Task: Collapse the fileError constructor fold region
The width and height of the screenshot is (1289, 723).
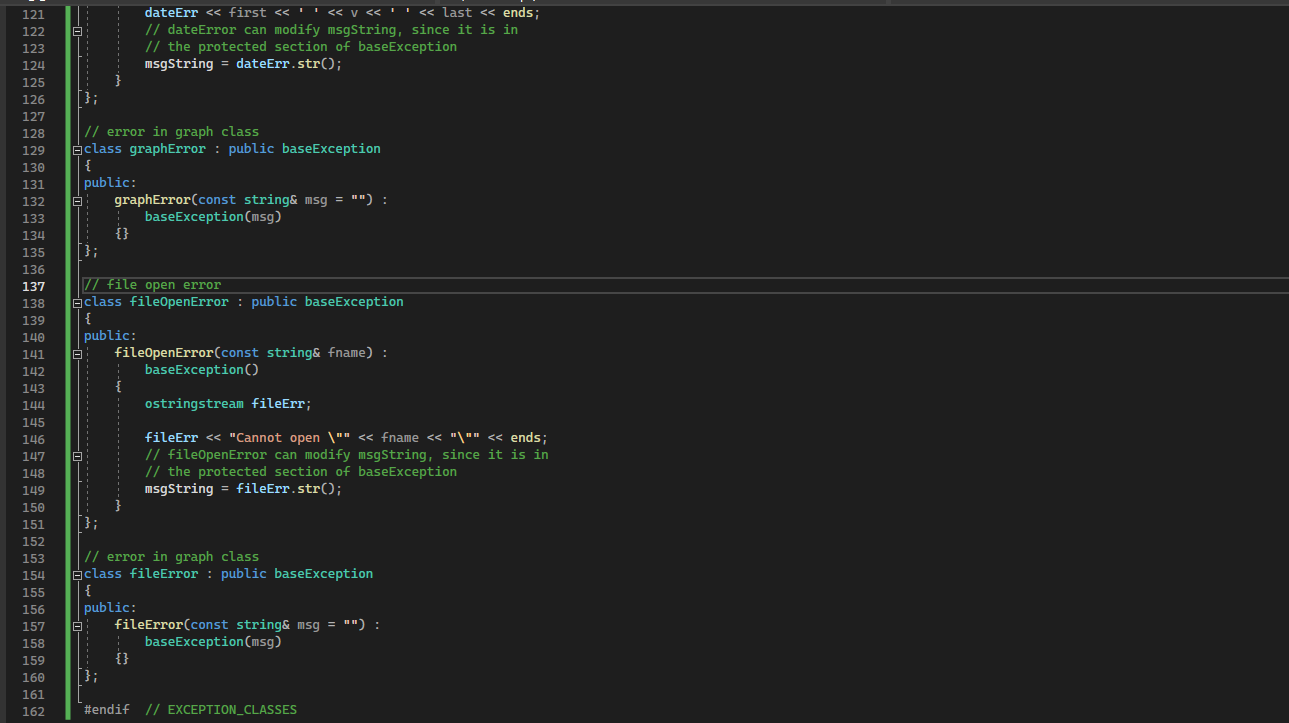Action: coord(76,624)
